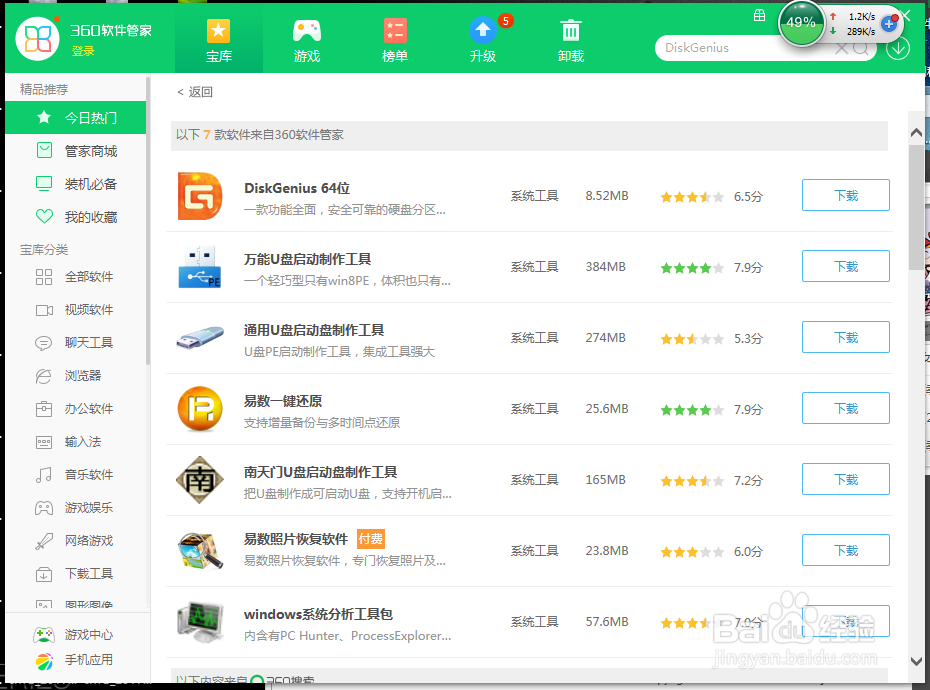Open the 榜单 rankings tab
The height and width of the screenshot is (690, 930).
tap(394, 40)
